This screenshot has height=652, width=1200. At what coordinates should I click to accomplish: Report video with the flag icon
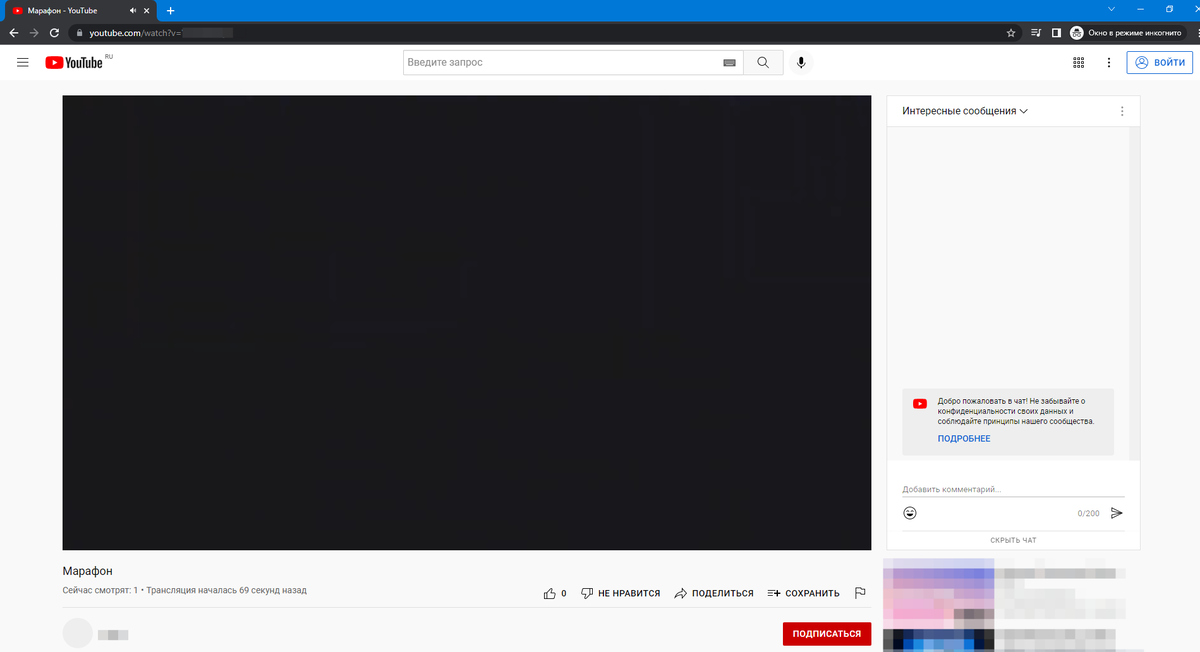(859, 593)
